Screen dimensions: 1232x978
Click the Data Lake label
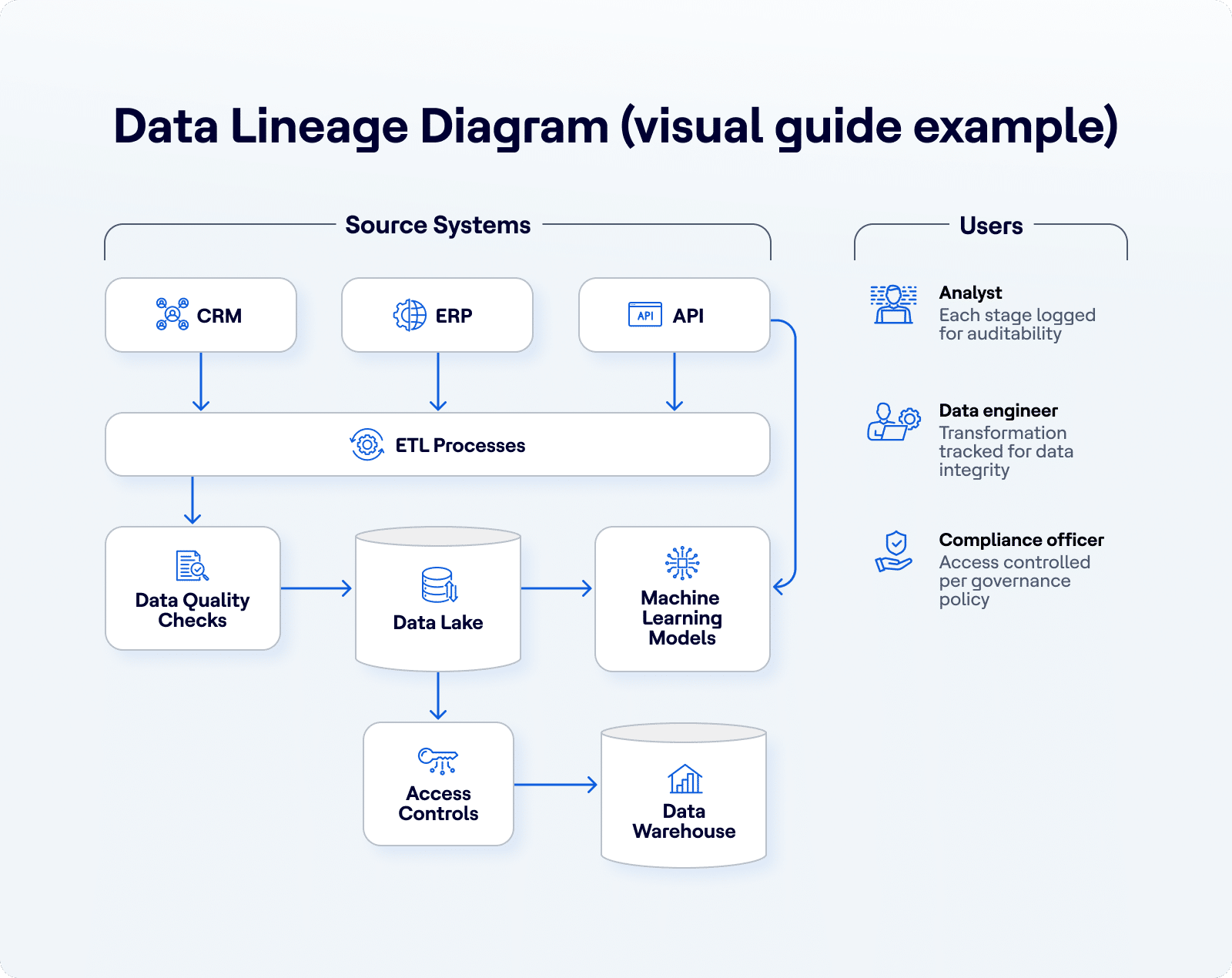(x=438, y=622)
